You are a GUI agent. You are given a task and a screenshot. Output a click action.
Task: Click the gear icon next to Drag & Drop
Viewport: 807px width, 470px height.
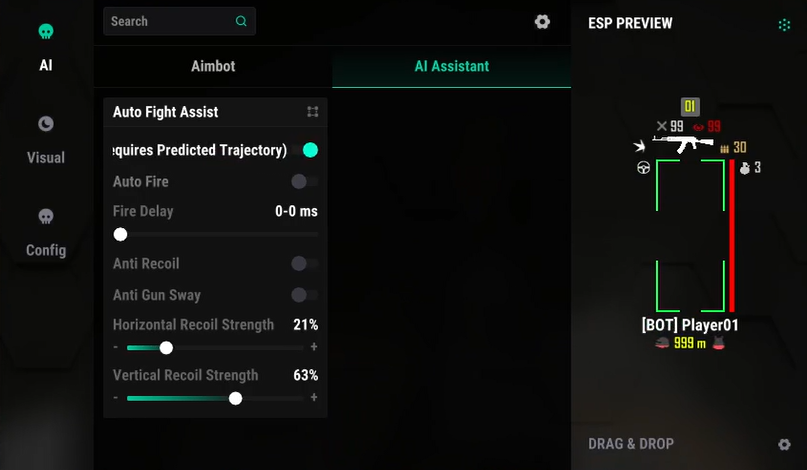point(785,444)
